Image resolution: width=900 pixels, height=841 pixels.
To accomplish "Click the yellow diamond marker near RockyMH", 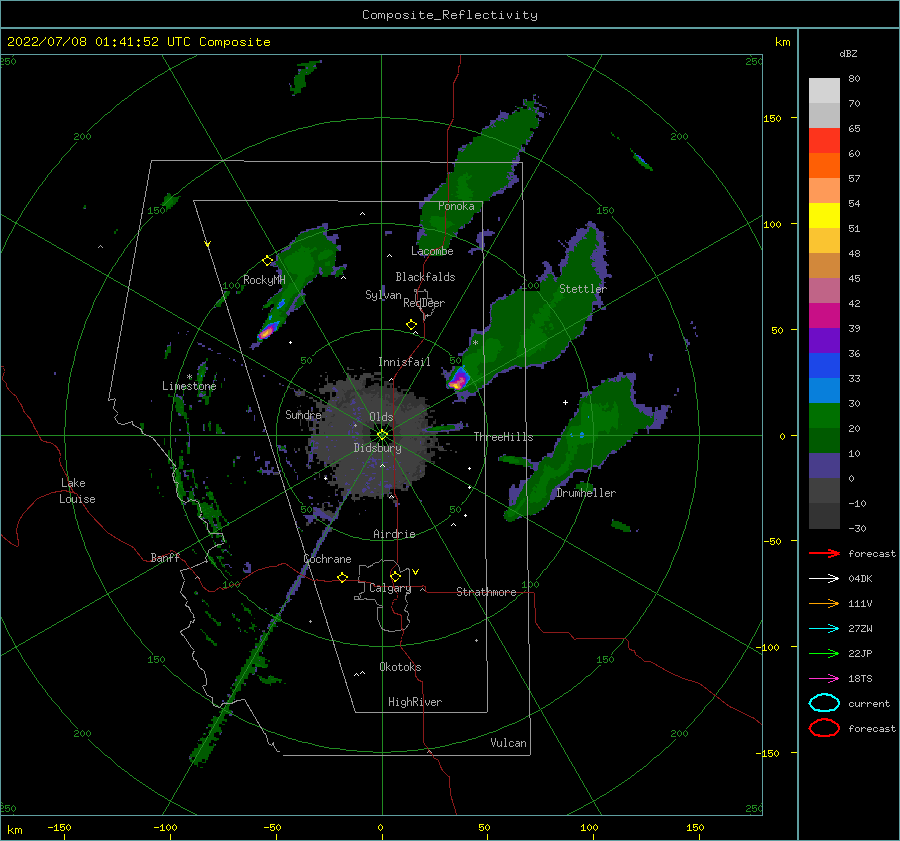I will pyautogui.click(x=267, y=261).
